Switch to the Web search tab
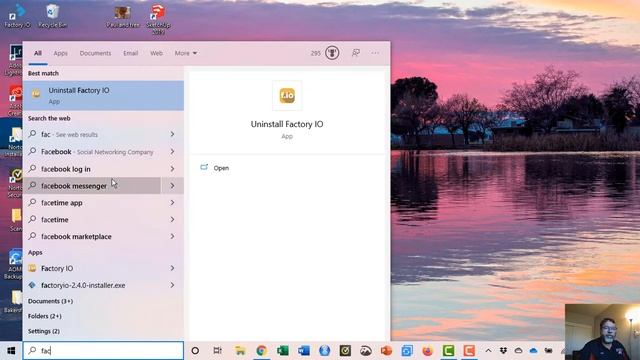The image size is (640, 360). click(x=156, y=53)
